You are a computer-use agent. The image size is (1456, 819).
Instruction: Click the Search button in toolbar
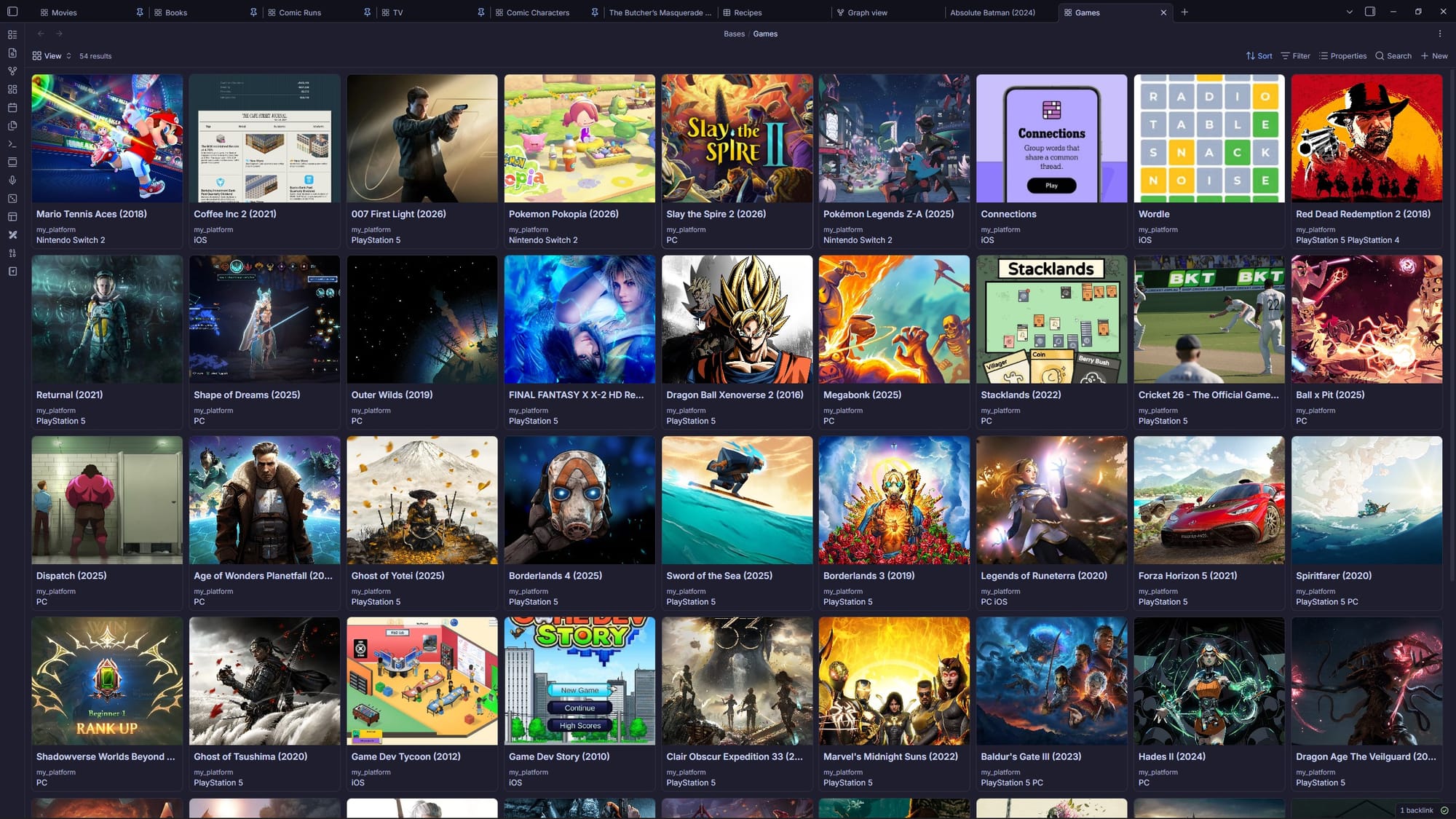pos(1393,56)
